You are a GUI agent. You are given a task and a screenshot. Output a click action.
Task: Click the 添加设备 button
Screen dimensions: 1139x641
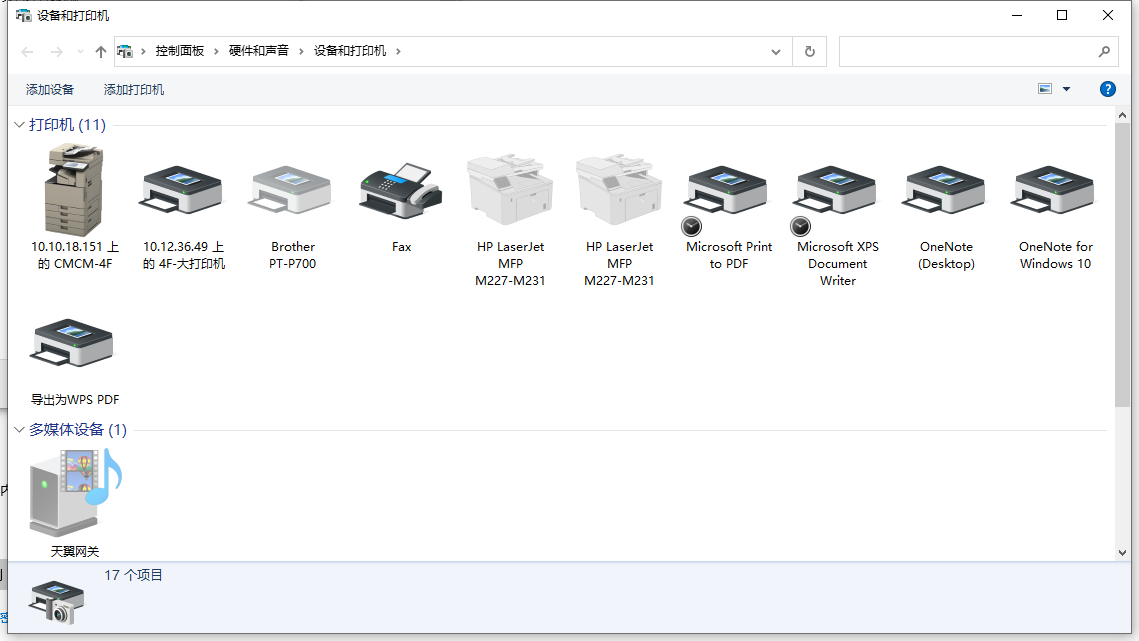[x=50, y=90]
